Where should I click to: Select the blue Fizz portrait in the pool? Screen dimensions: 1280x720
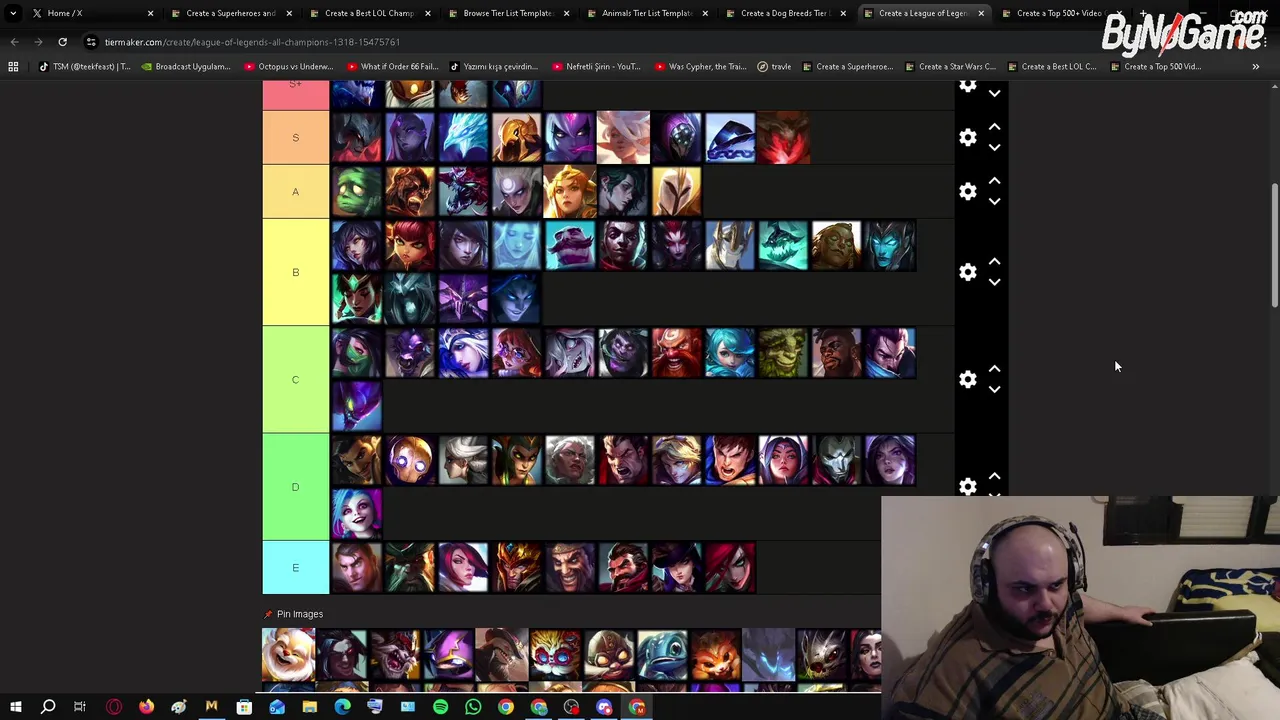click(663, 654)
